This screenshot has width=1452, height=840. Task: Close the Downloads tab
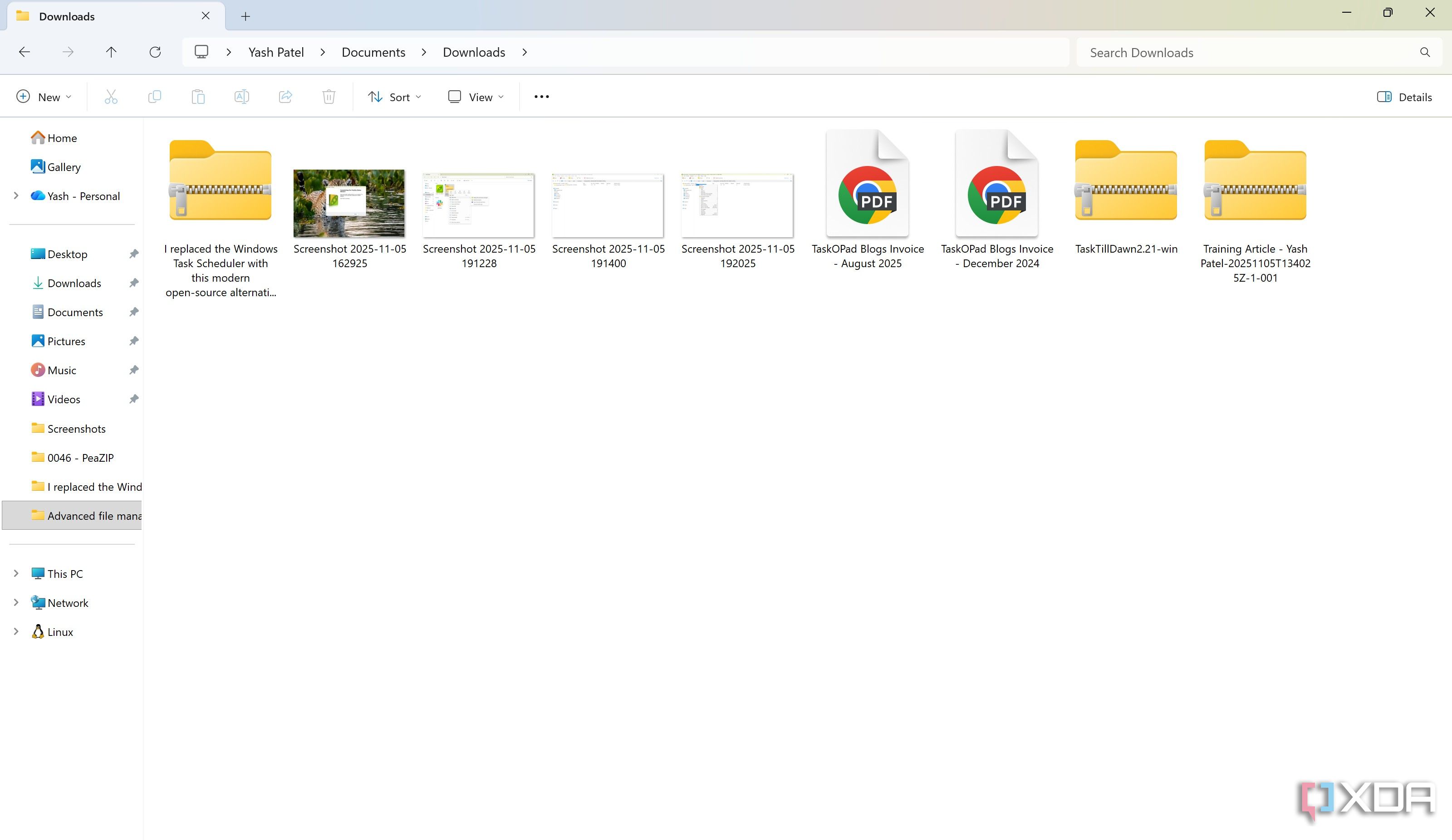[x=206, y=16]
